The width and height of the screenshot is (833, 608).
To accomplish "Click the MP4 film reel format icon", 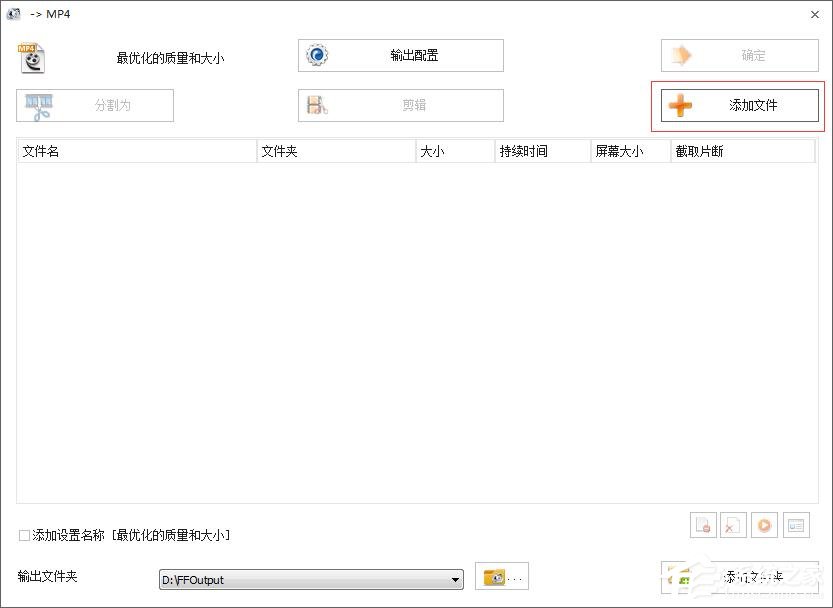I will pyautogui.click(x=32, y=57).
